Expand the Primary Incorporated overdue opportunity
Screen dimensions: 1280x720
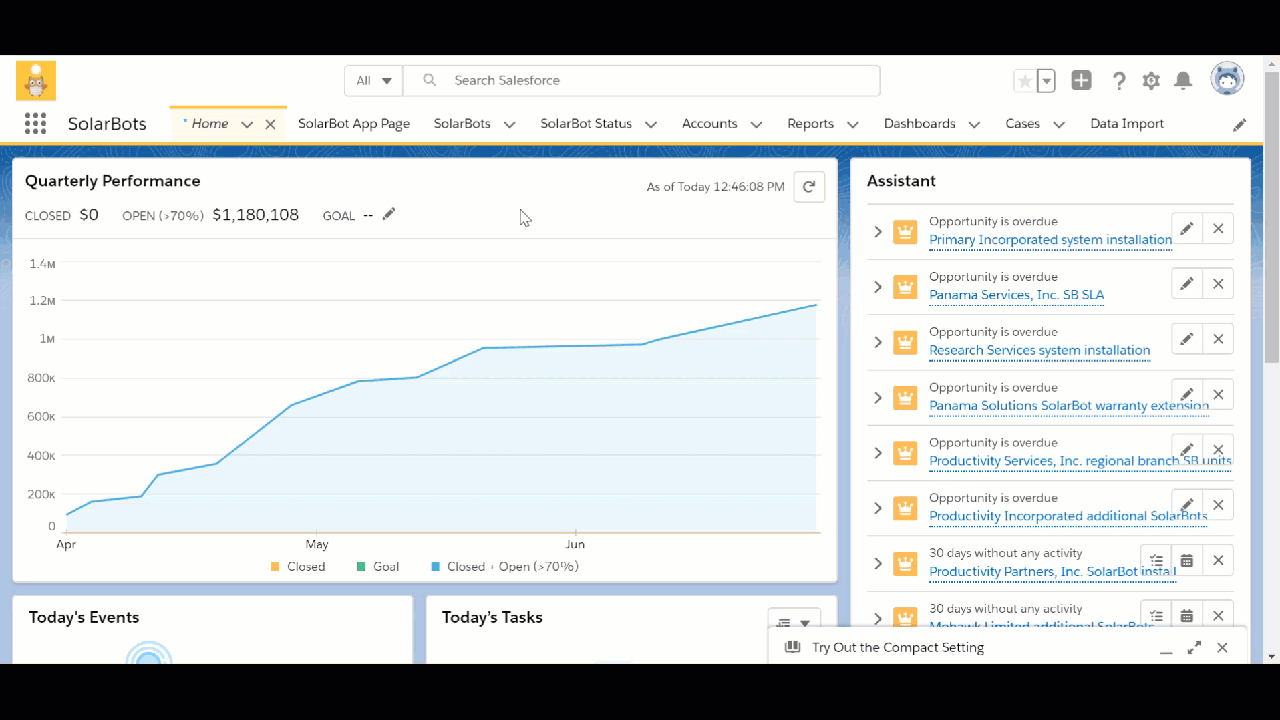click(878, 232)
